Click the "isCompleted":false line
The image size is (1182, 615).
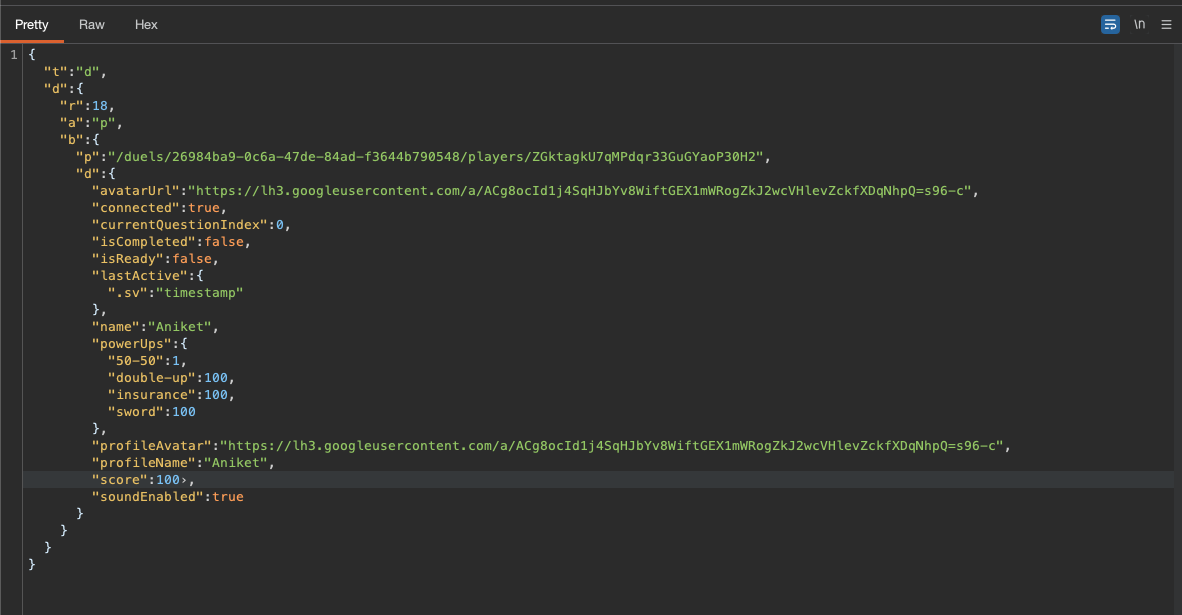171,242
